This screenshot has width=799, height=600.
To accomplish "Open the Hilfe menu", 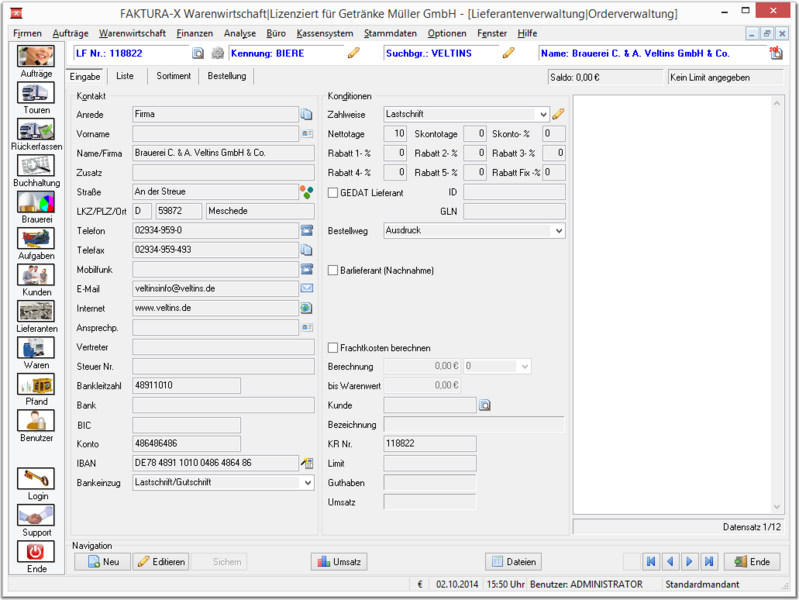I will (x=527, y=33).
